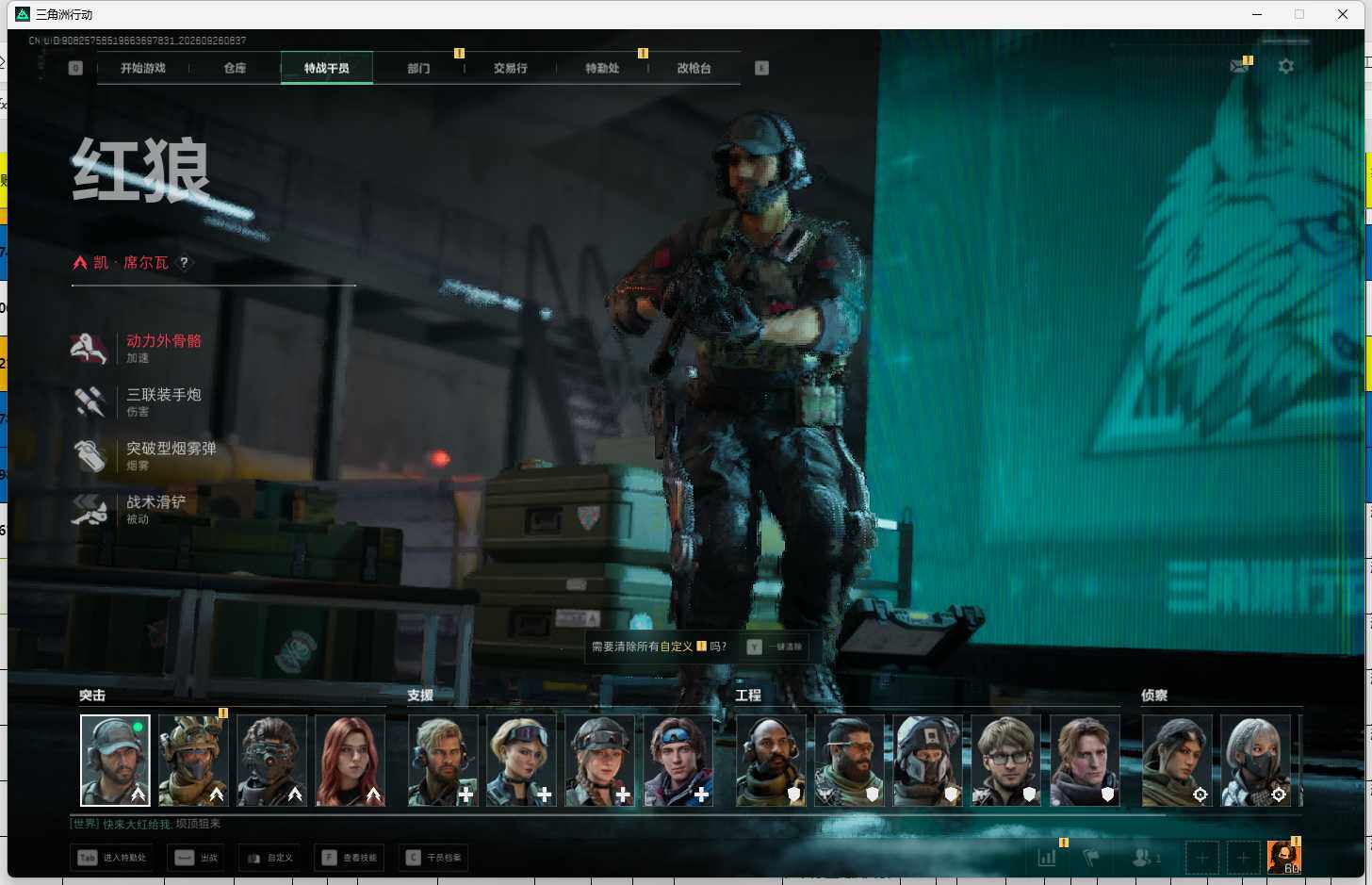This screenshot has height=885, width=1372.
Task: Select the second 突击 operator wearing camo helmet
Action: (x=193, y=761)
